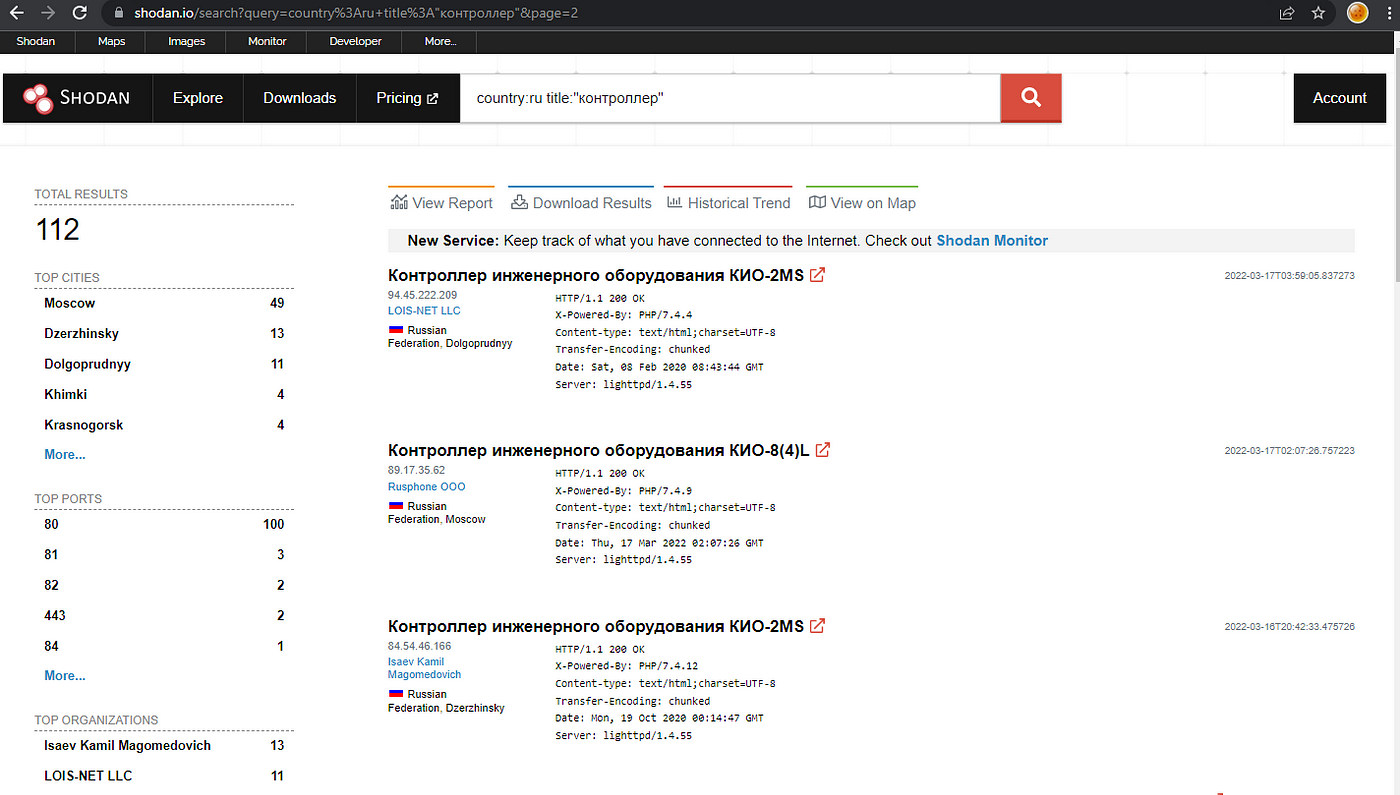This screenshot has width=1400, height=795.
Task: Click the search query input field
Action: (730, 98)
